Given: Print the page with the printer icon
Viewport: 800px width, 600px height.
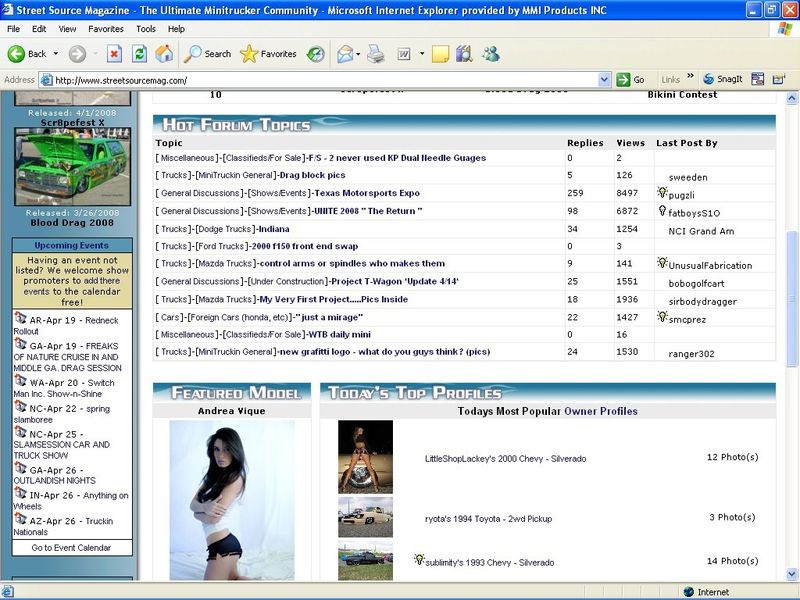Looking at the screenshot, I should pos(376,54).
